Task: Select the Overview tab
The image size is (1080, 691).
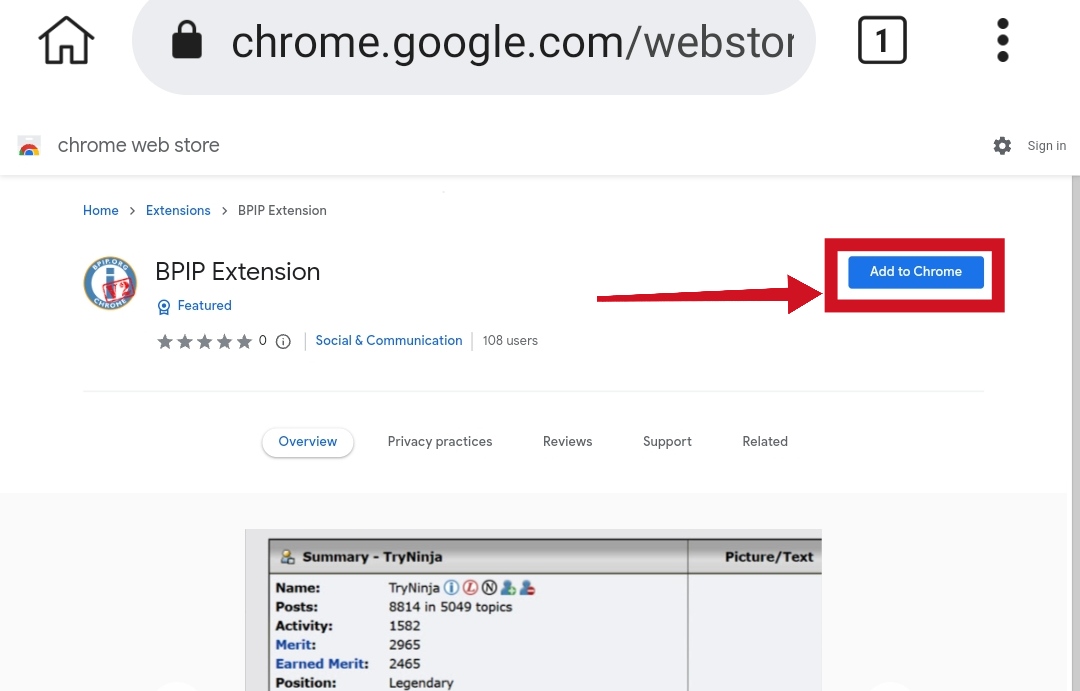Action: pos(308,442)
